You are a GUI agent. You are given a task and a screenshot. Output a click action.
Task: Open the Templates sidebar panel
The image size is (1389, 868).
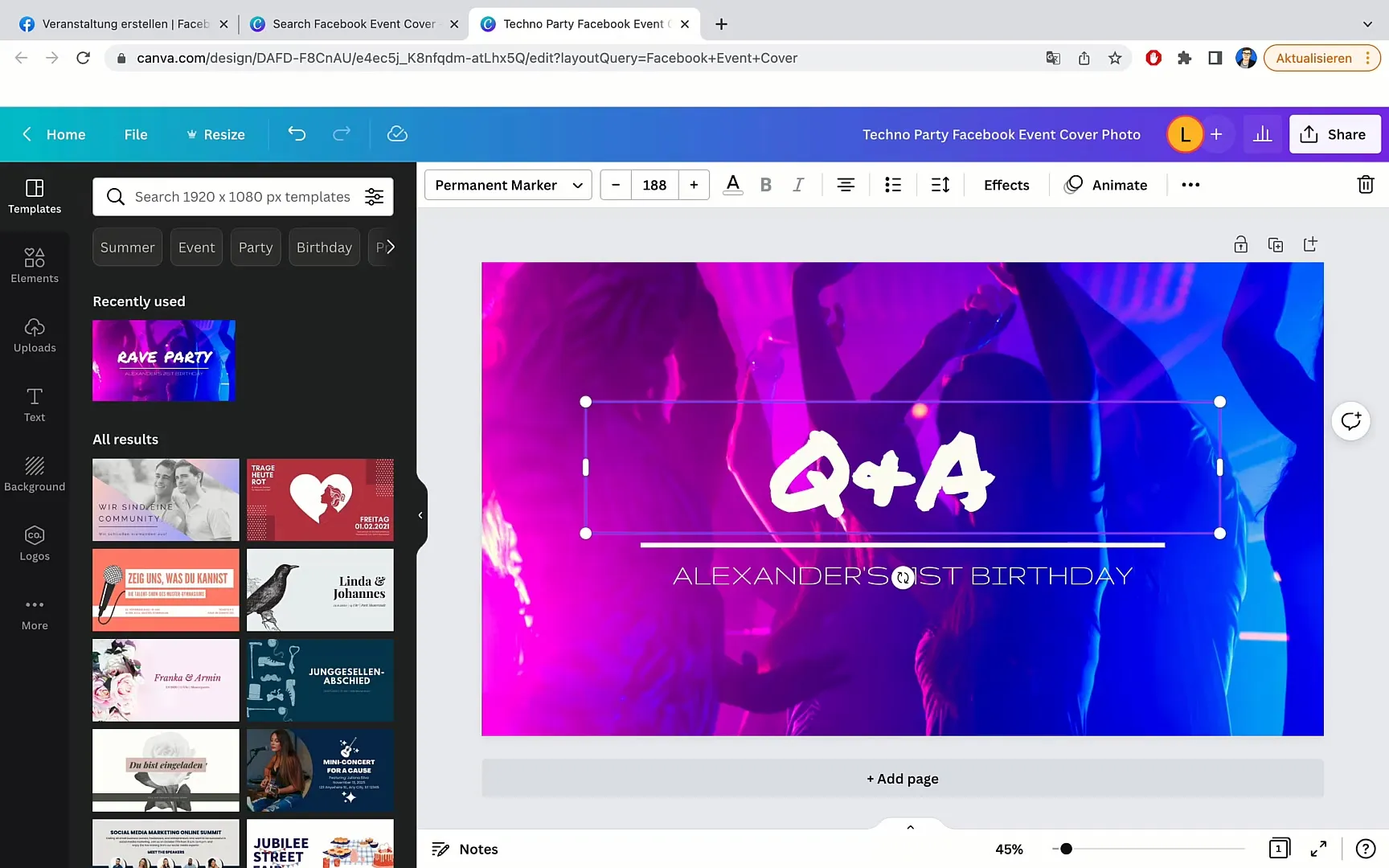click(35, 197)
